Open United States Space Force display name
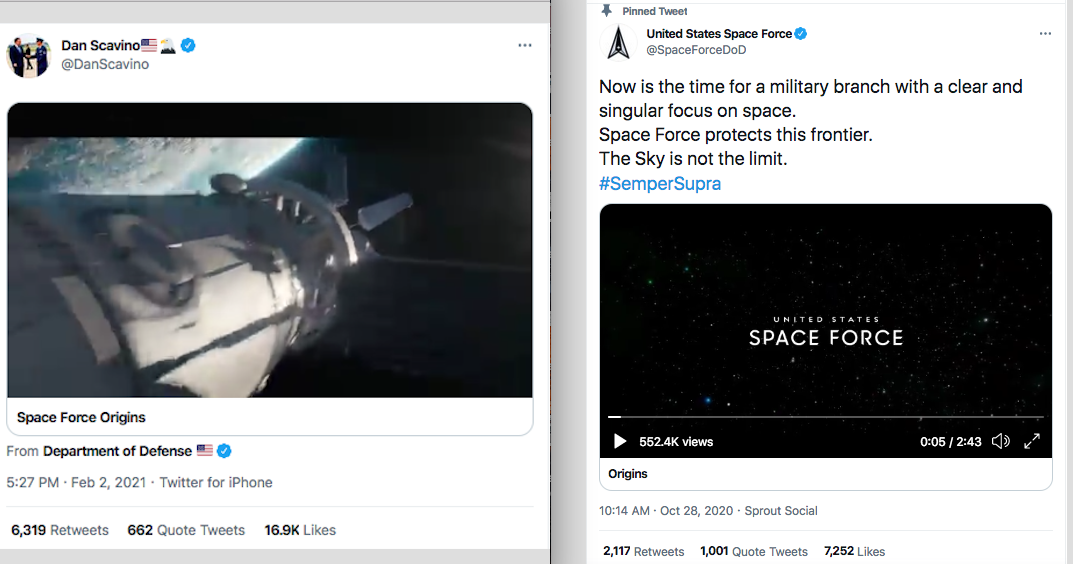 [719, 34]
